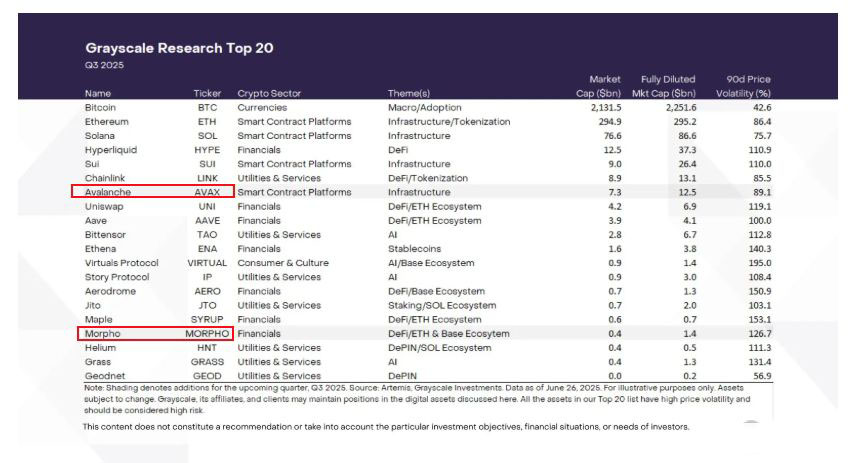Click the 'LINK' ticker cell

coord(207,178)
